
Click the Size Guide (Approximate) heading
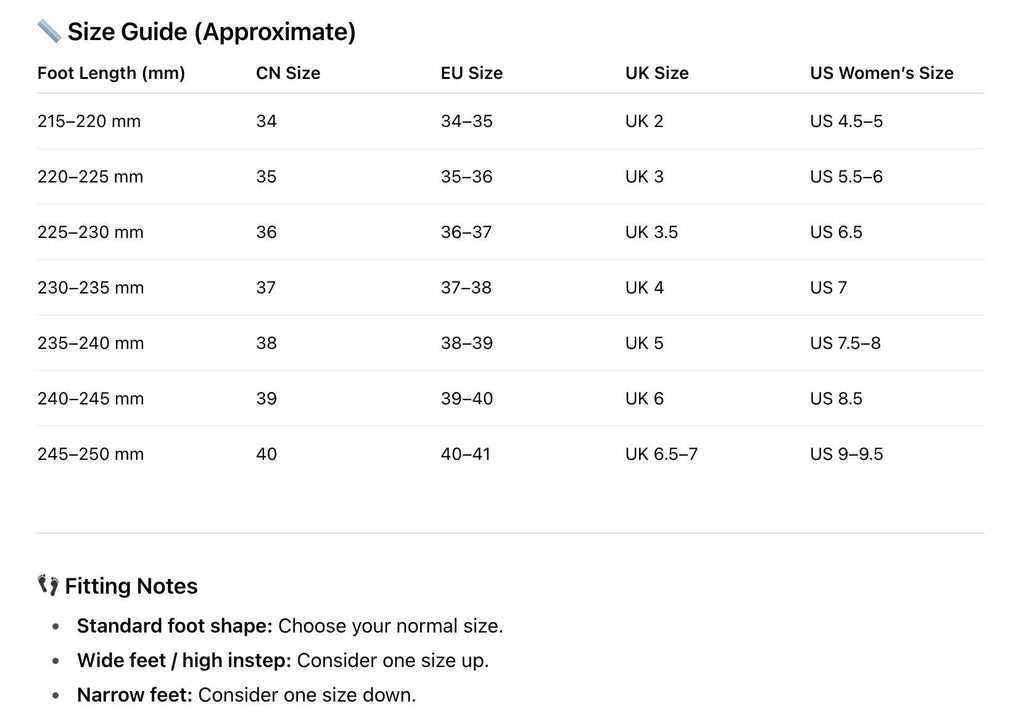click(x=211, y=32)
